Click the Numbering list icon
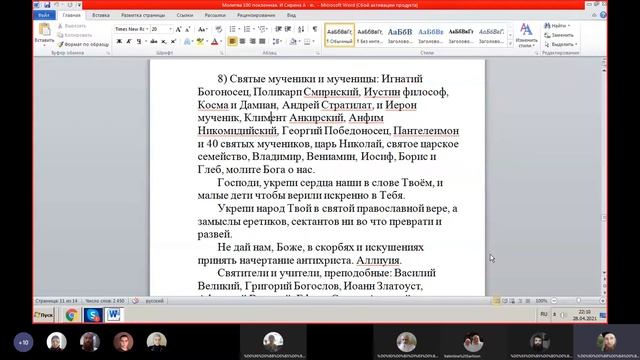This screenshot has height=360, width=640. [x=248, y=29]
